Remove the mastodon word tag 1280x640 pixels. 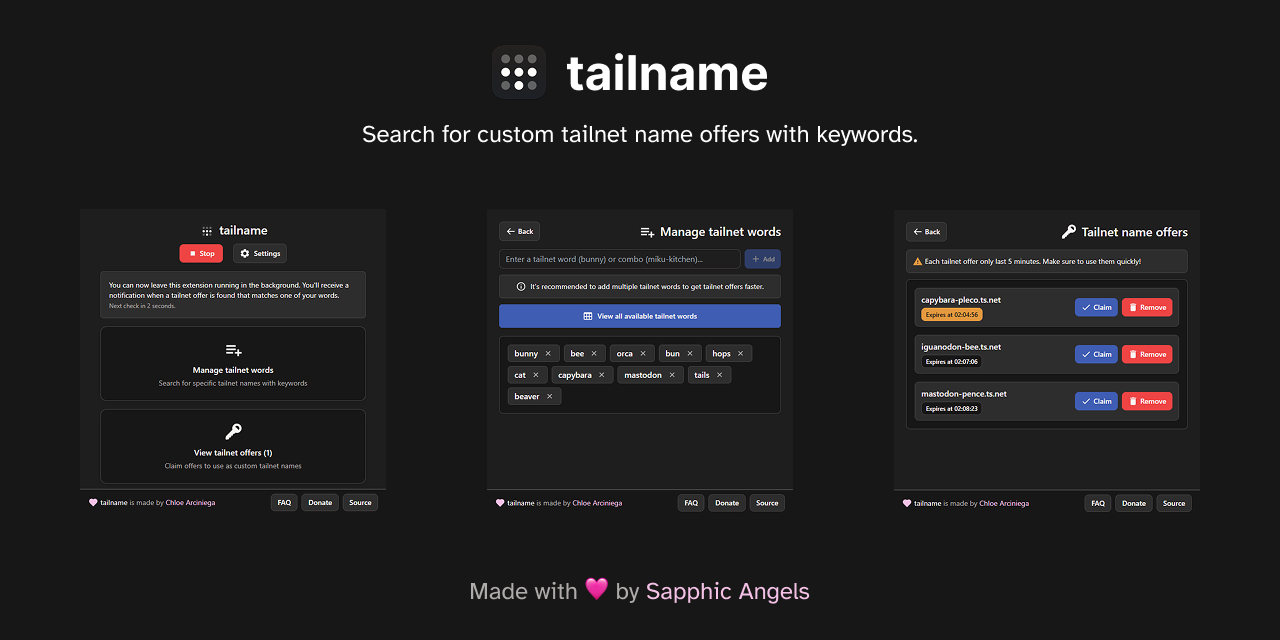click(x=672, y=375)
